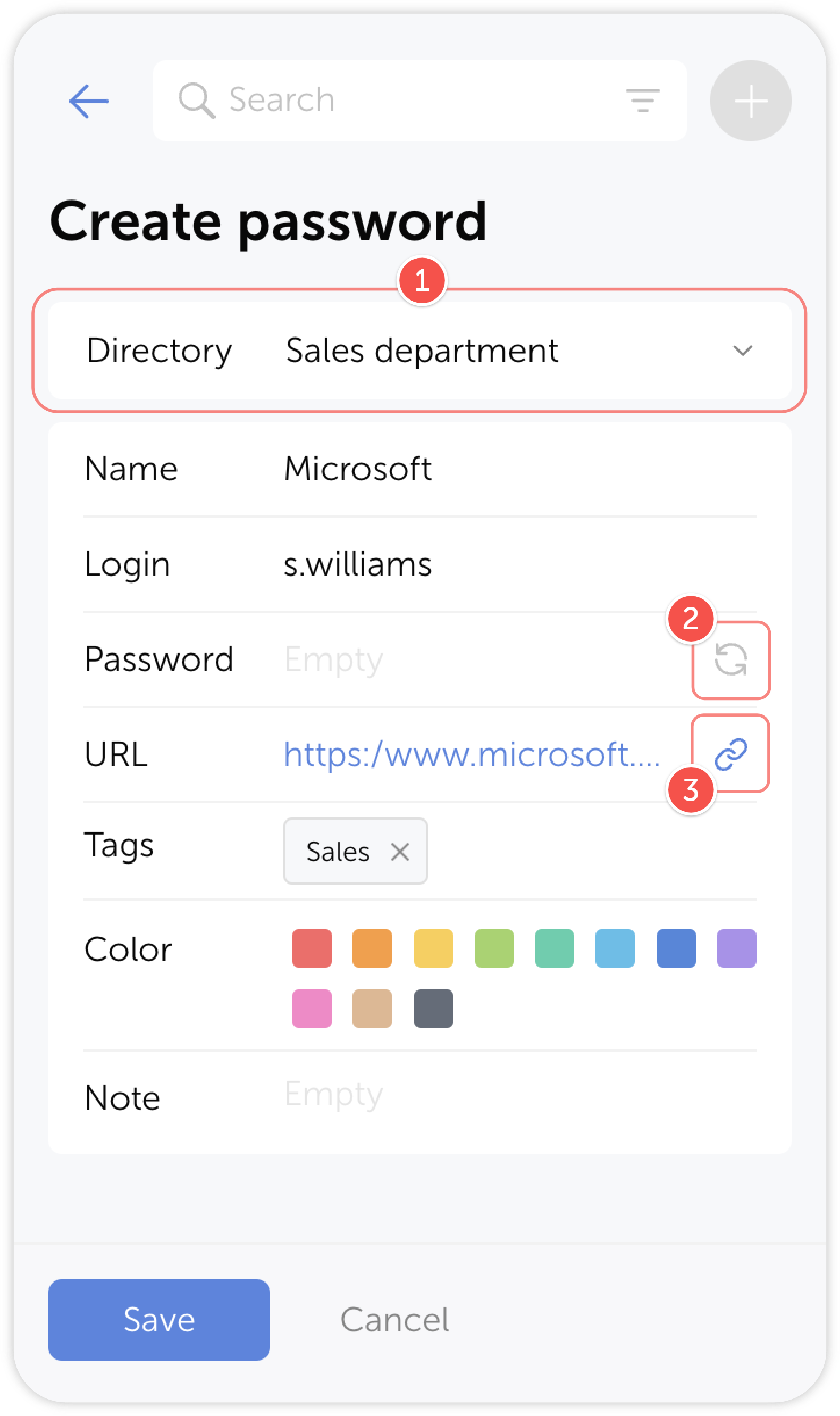Expand the Directory dropdown chevron

tap(742, 351)
